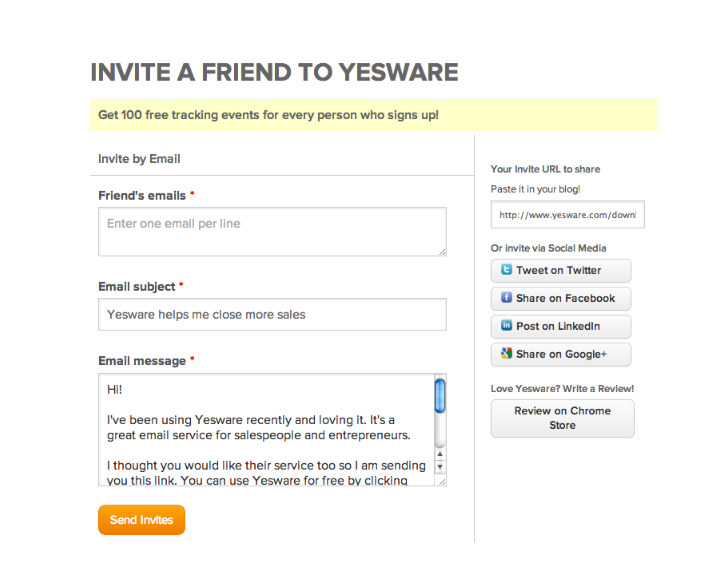Share the invite on Google+

[x=561, y=355]
